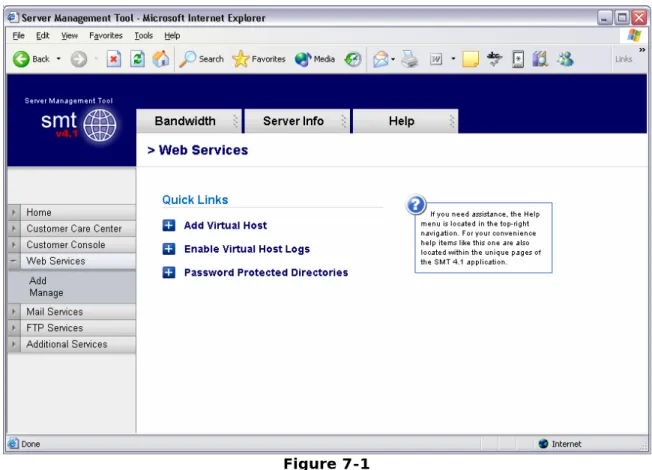Open the Messenger people icon
The height and width of the screenshot is (470, 652).
click(565, 59)
